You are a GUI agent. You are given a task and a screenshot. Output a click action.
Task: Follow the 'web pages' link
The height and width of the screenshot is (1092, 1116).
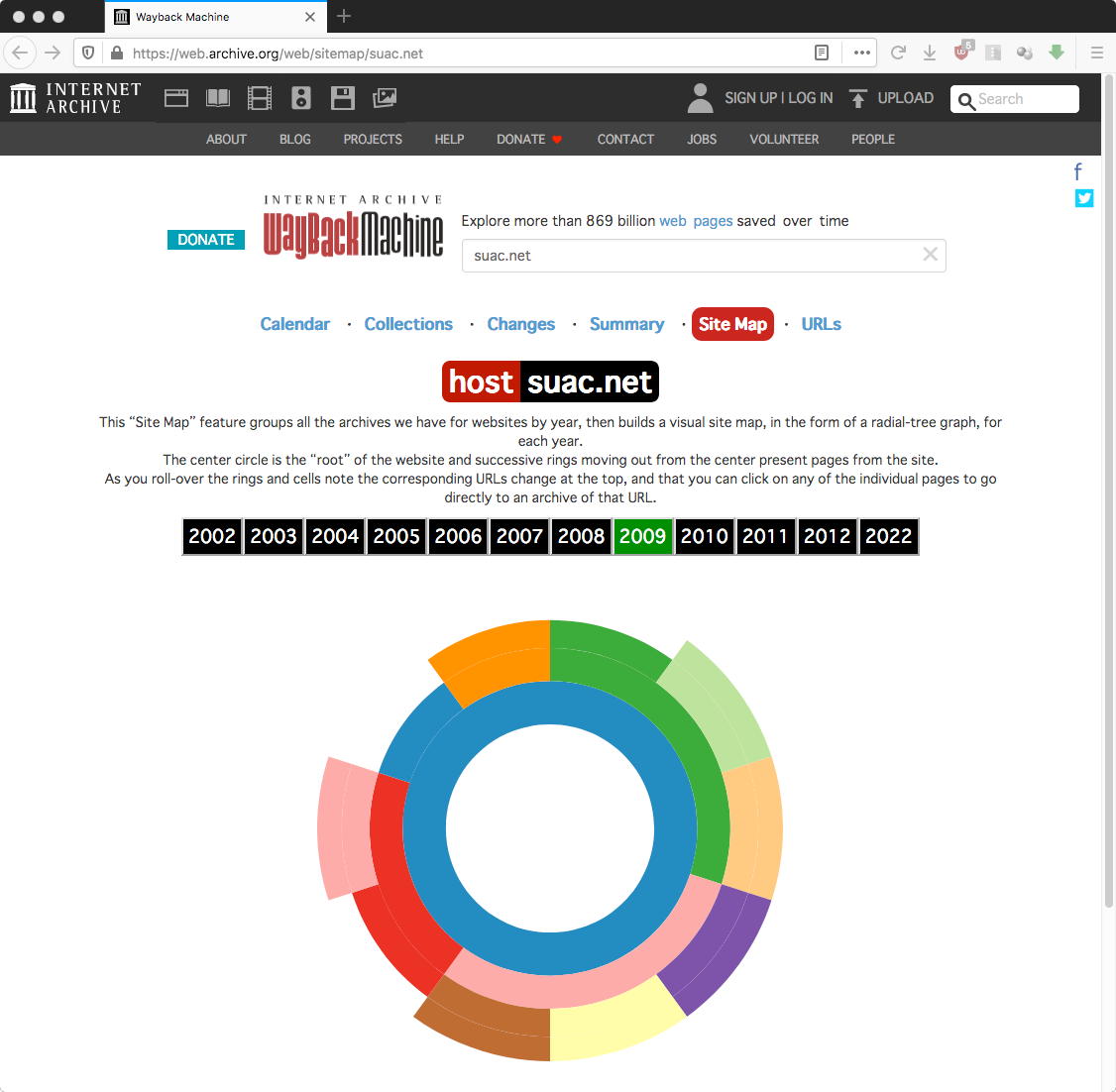(x=696, y=221)
